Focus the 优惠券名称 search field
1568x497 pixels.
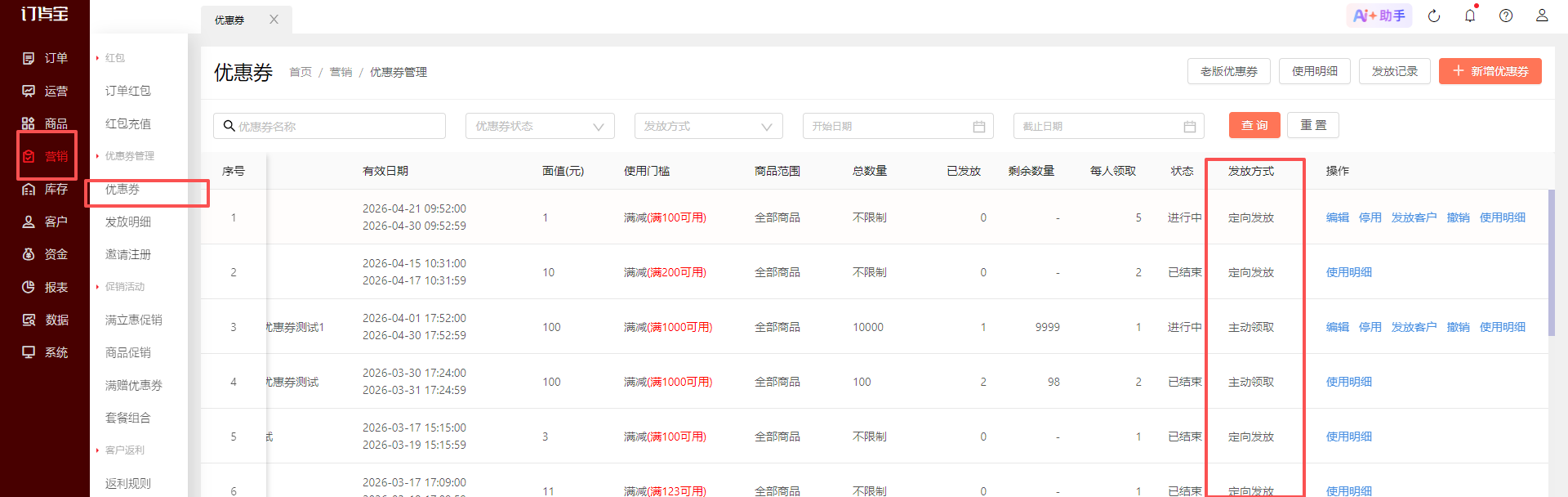coord(330,126)
